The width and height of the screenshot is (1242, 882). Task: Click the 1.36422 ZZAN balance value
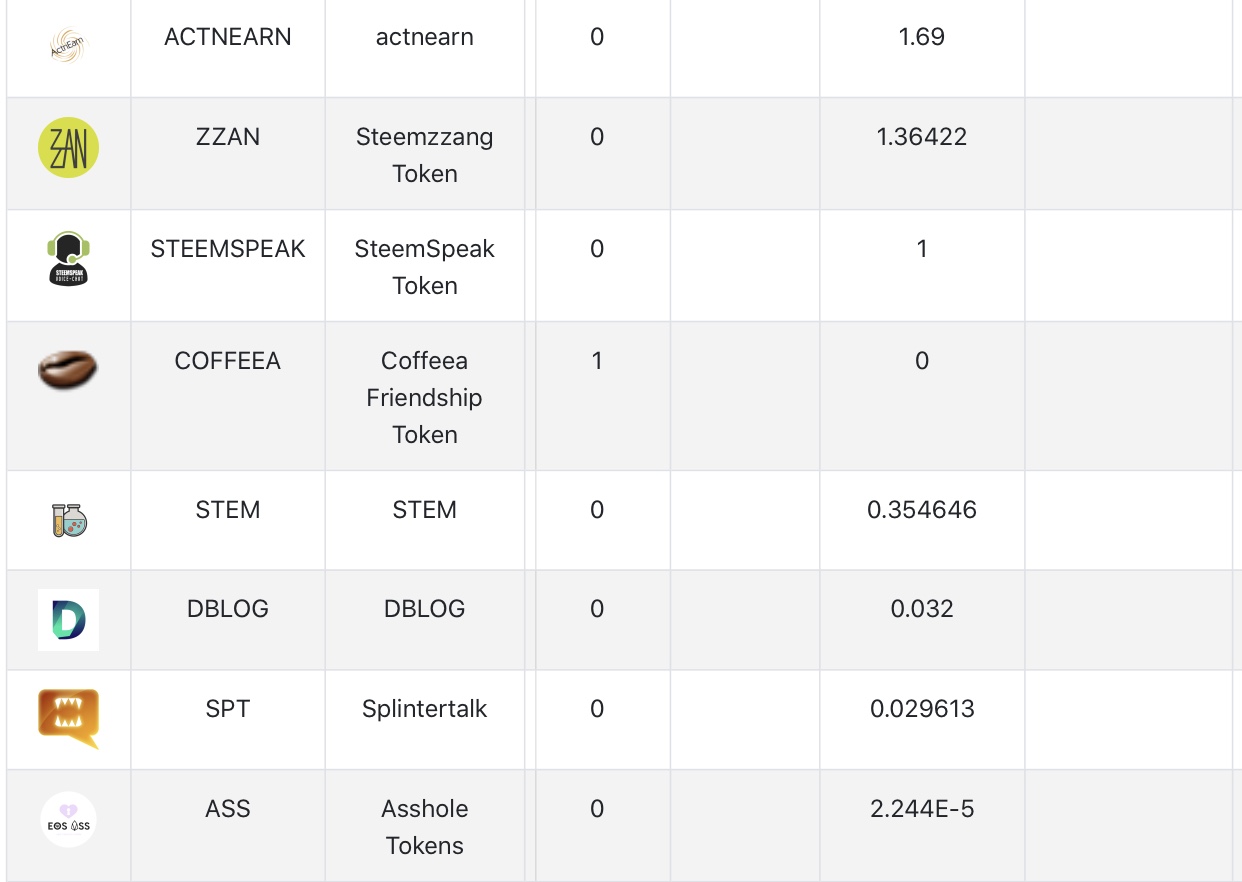click(921, 137)
